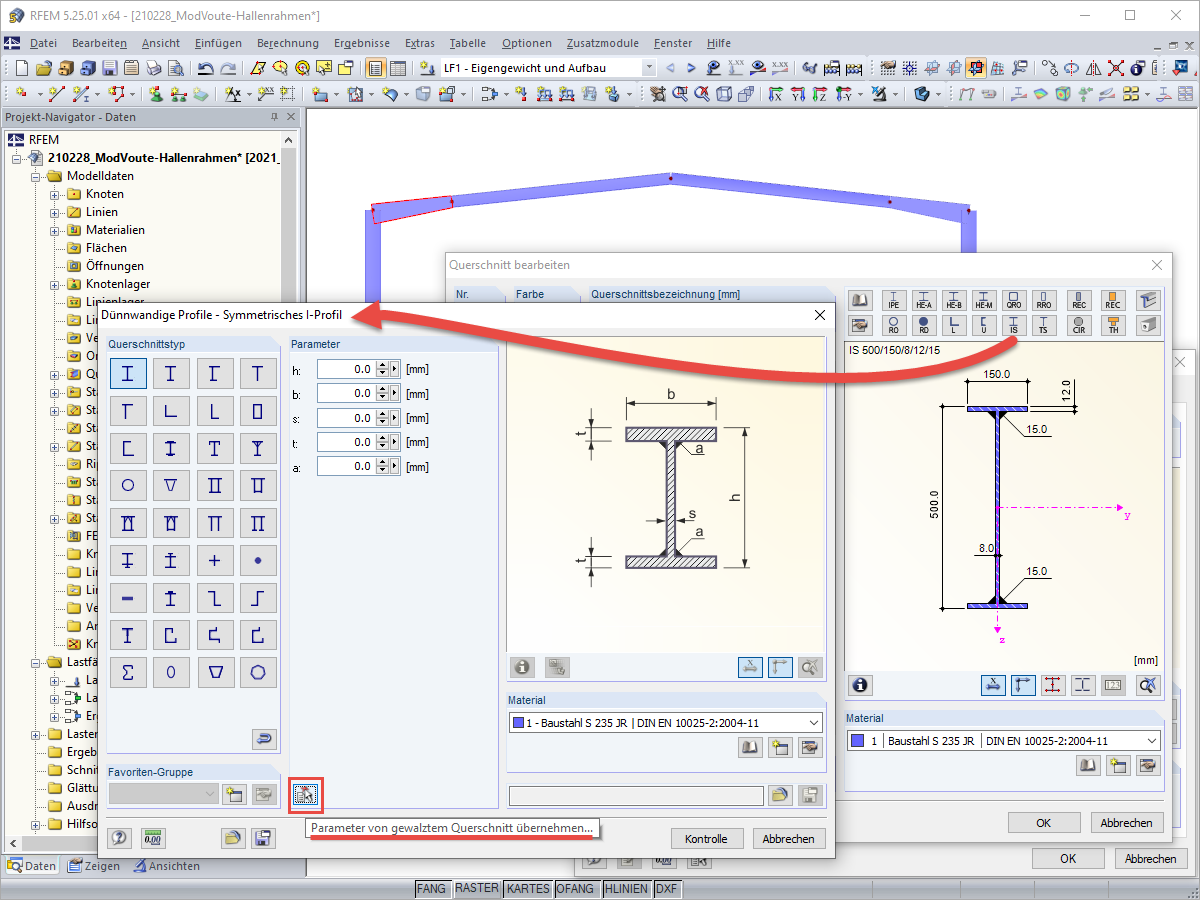Click the comment text field beside the folder icon
This screenshot has height=900, width=1200.
(636, 795)
